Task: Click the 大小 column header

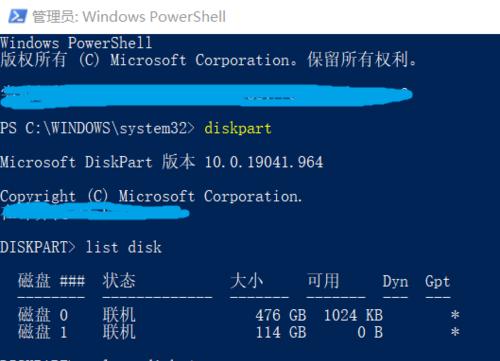Action: click(x=247, y=280)
